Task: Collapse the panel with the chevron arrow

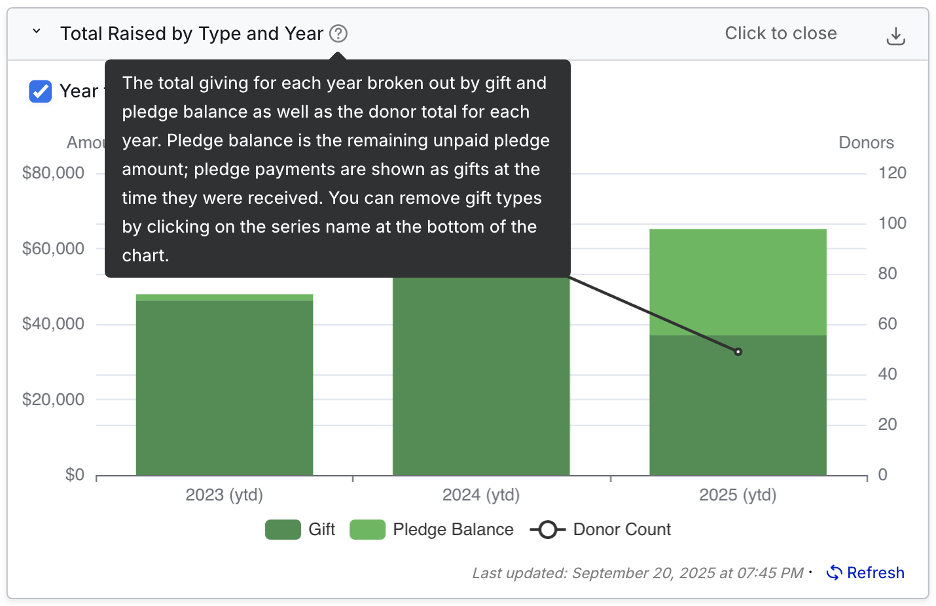Action: pos(36,33)
